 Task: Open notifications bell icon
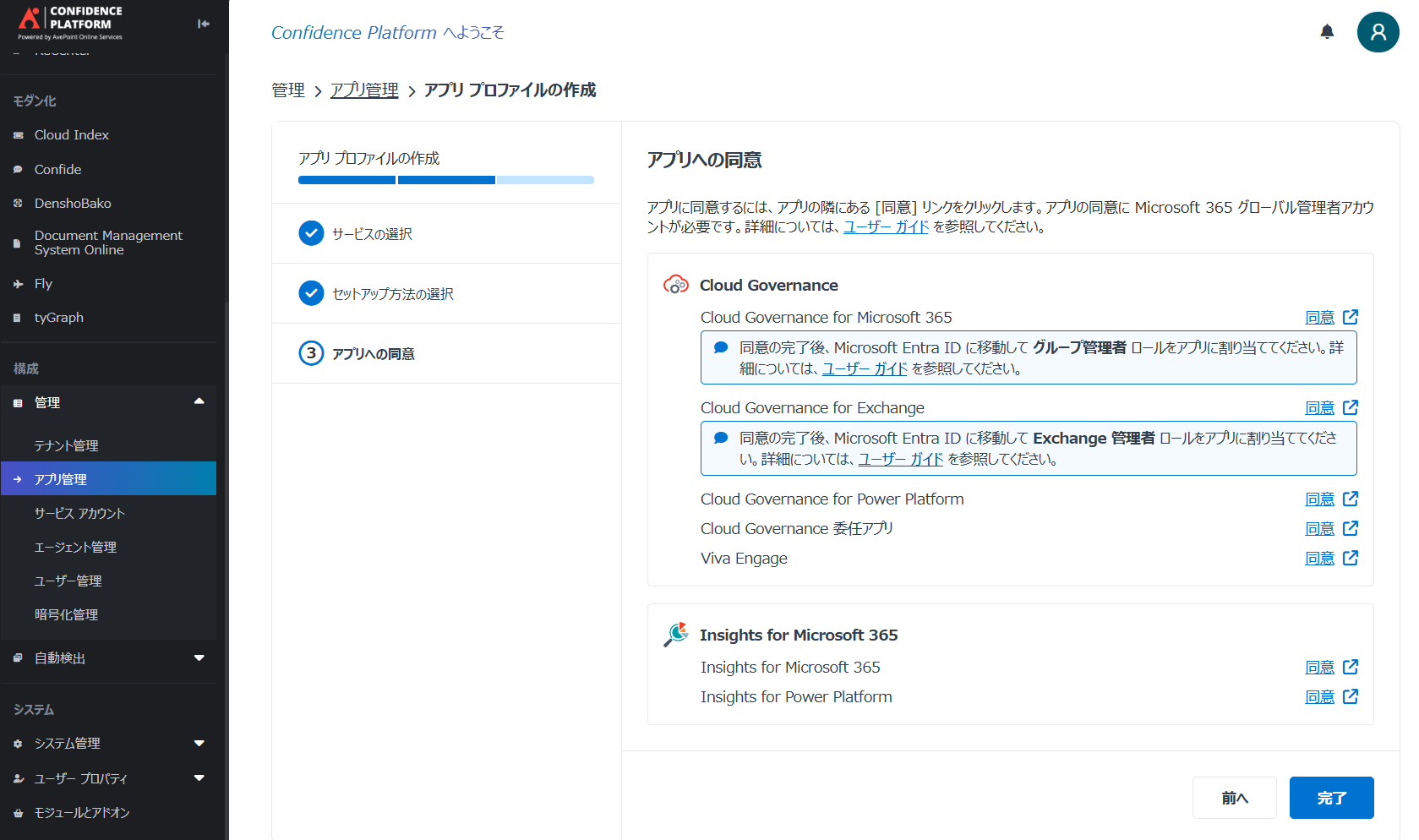click(1327, 32)
